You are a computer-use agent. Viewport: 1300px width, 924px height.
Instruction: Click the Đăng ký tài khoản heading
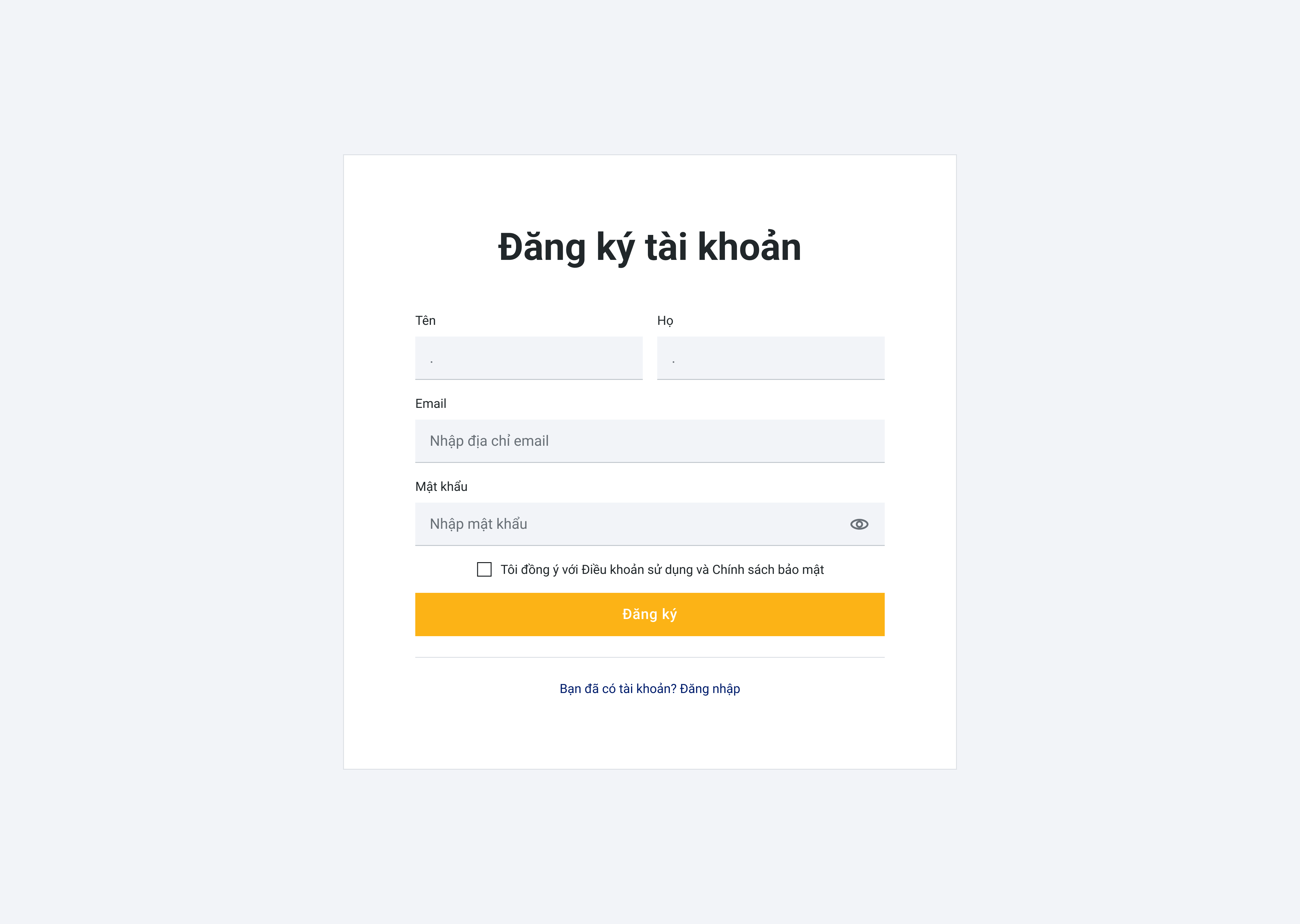pos(649,248)
